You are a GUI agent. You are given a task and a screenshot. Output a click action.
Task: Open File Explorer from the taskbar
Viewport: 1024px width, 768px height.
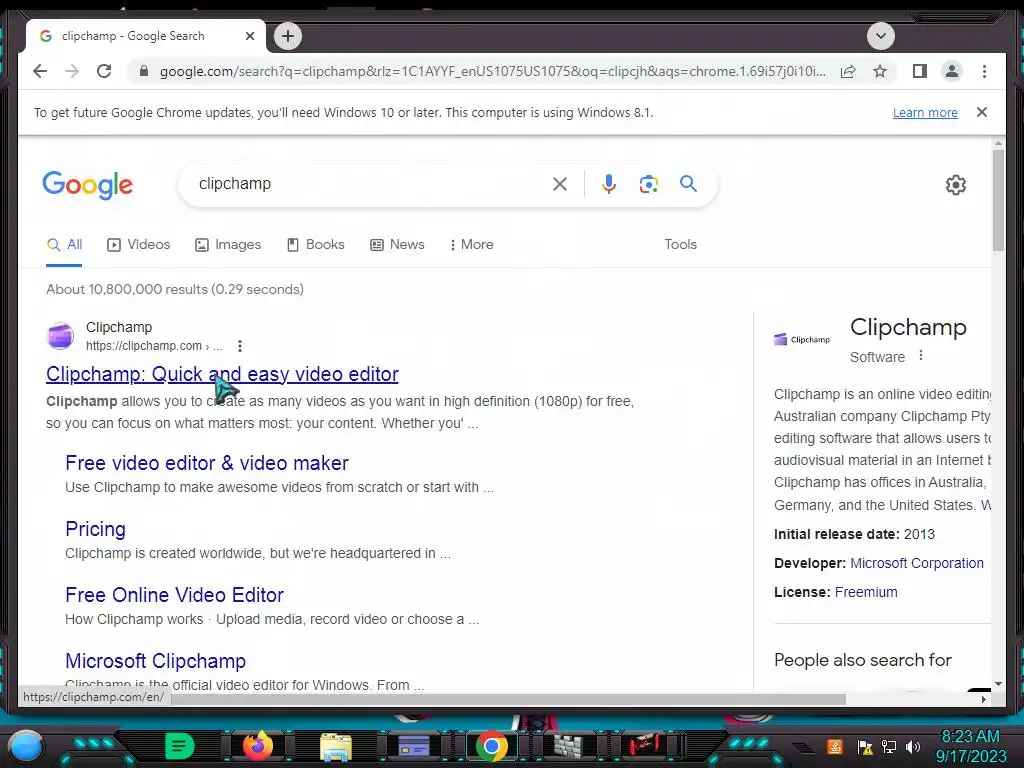click(336, 746)
